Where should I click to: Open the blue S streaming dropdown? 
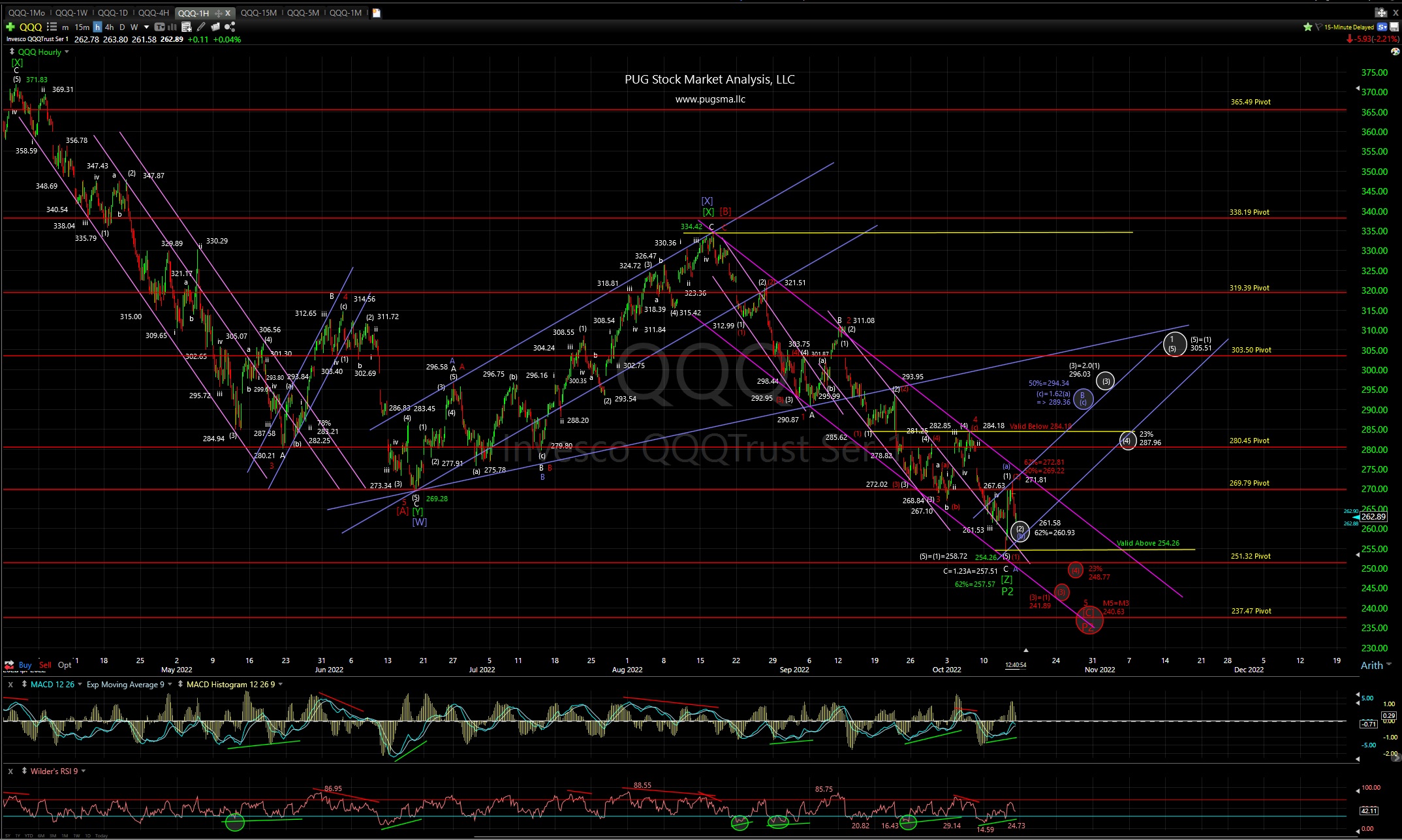tap(1382, 27)
